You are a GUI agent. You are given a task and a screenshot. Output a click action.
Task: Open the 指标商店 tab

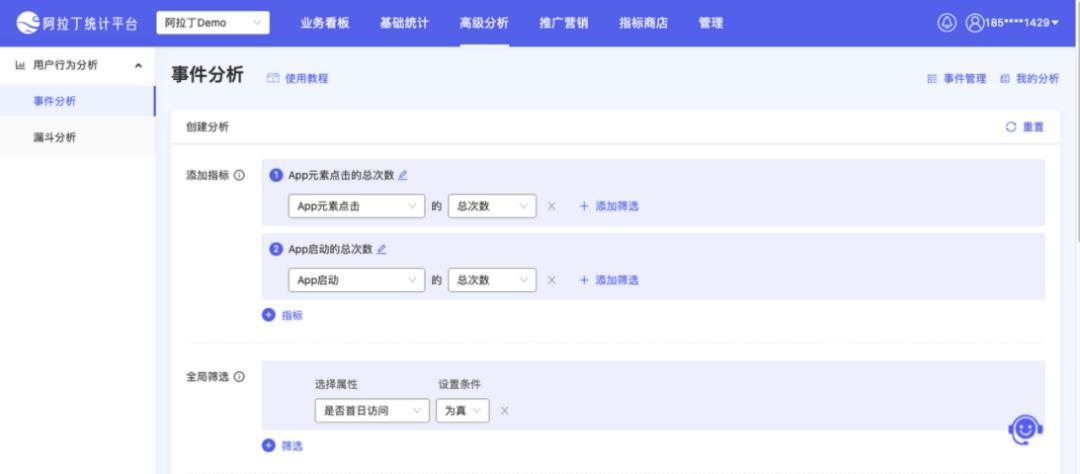point(643,23)
